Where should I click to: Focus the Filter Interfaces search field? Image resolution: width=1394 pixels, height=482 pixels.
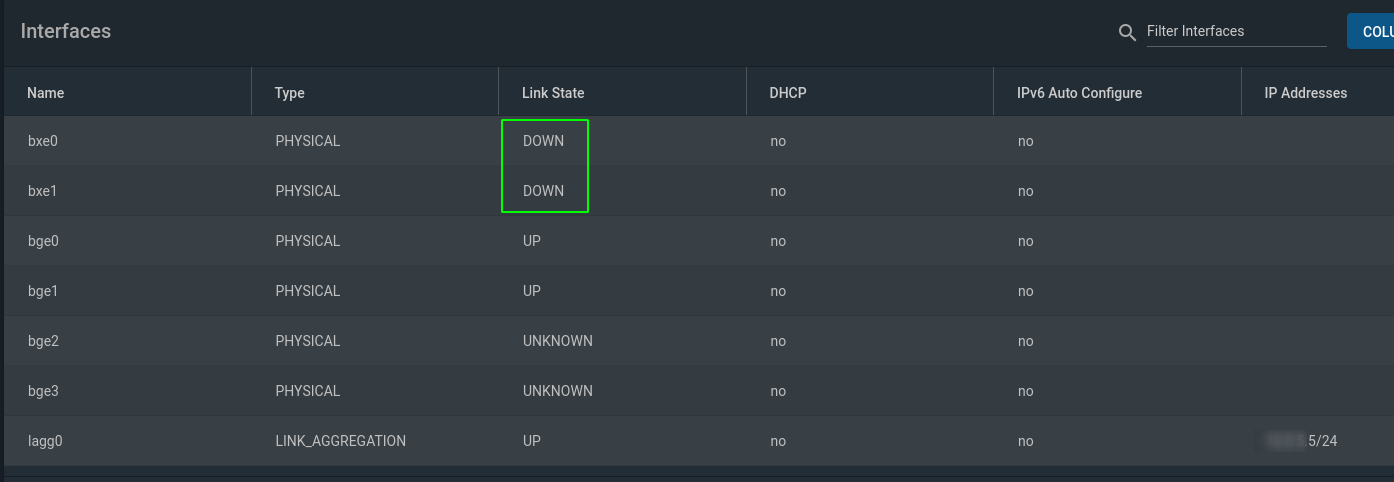[1236, 31]
